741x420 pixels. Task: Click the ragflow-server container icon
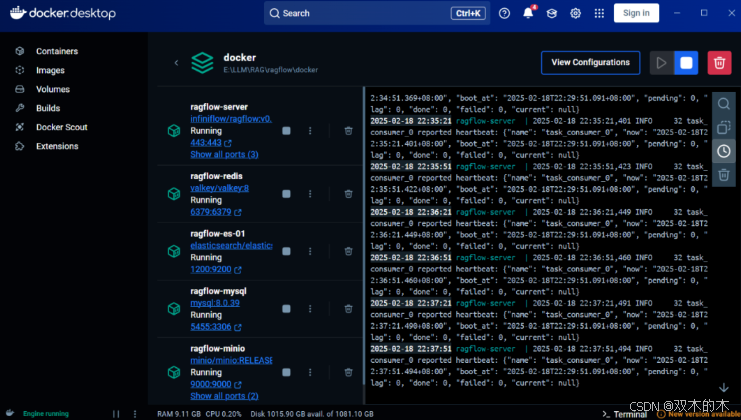point(174,131)
